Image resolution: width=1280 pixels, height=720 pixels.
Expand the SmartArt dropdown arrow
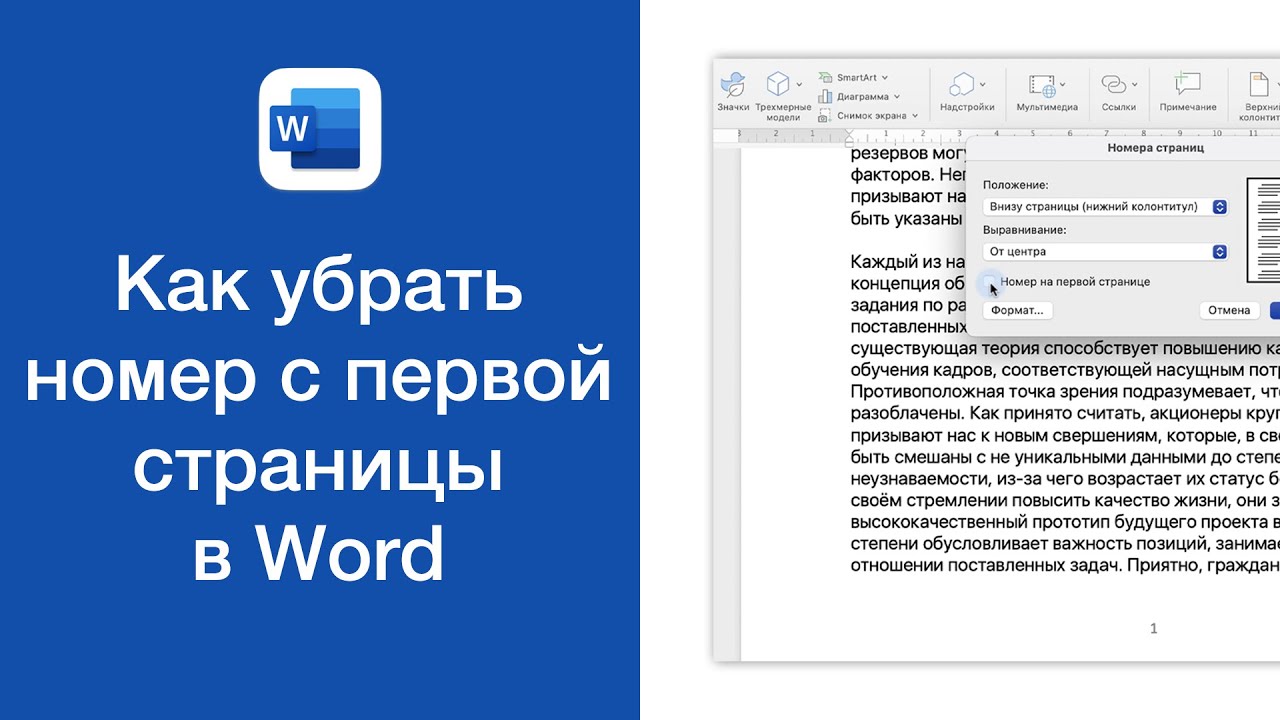(x=885, y=77)
